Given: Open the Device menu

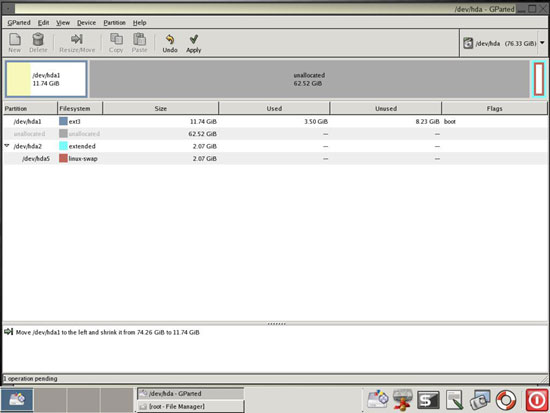Looking at the screenshot, I should pos(86,23).
